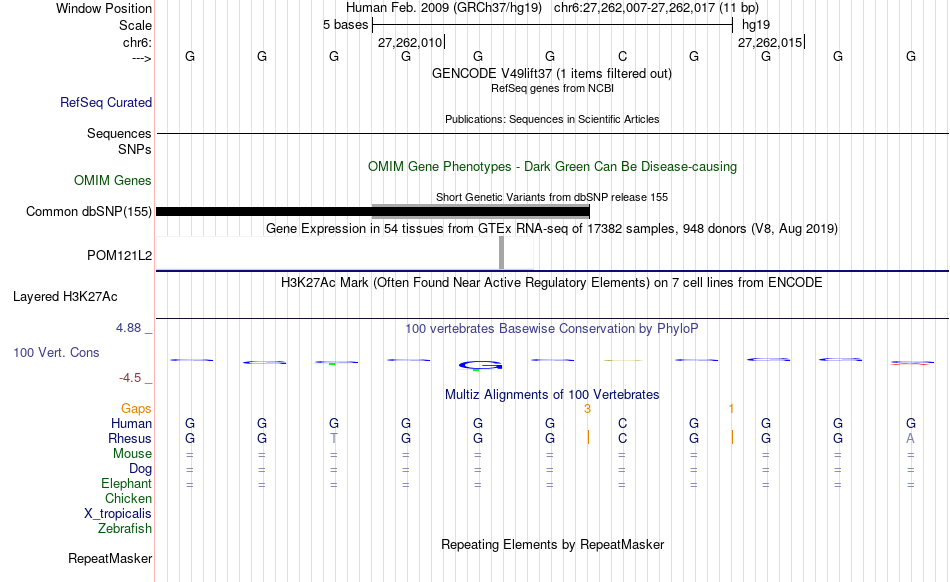This screenshot has height=582, width=950.
Task: Click the Gaps row label
Action: (136, 409)
